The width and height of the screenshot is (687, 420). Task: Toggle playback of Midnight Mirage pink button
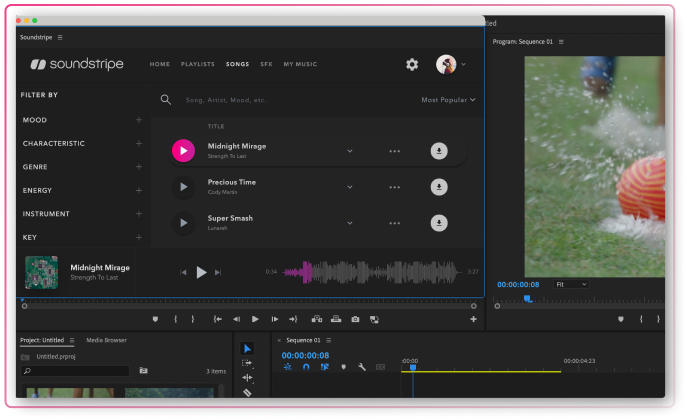coord(182,151)
